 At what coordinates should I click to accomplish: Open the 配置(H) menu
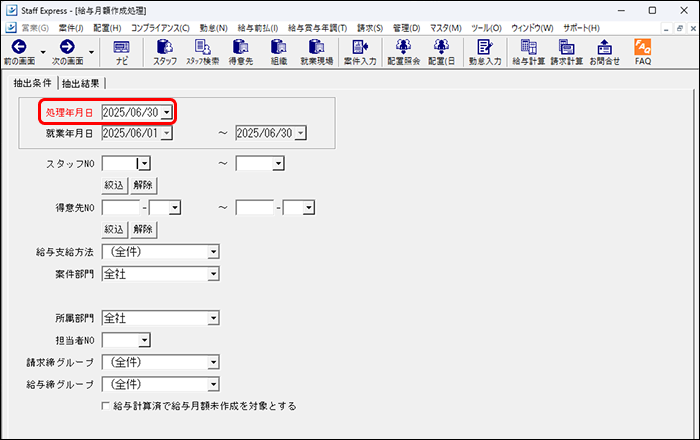point(107,28)
